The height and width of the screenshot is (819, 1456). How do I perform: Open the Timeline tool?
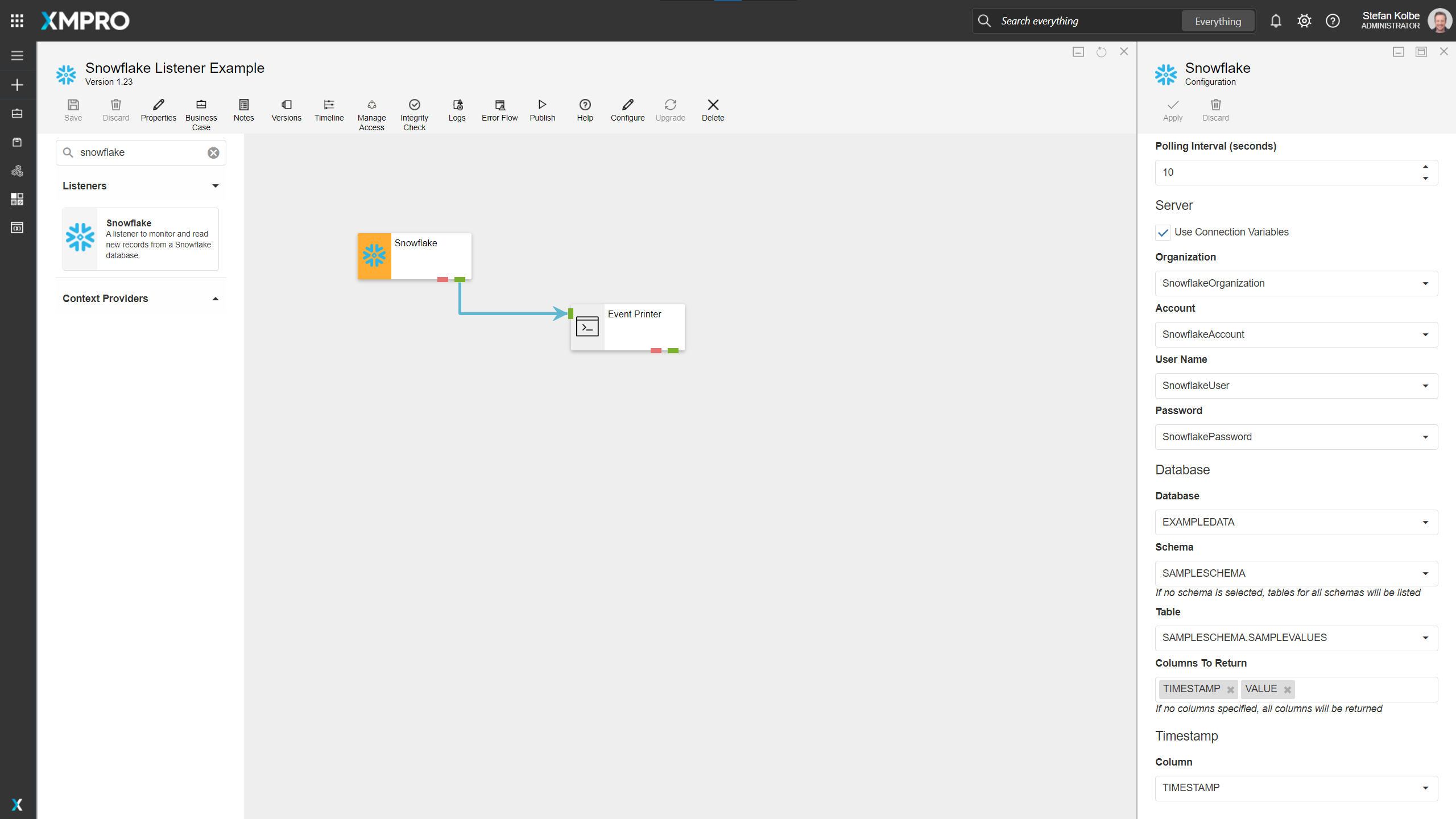(329, 109)
